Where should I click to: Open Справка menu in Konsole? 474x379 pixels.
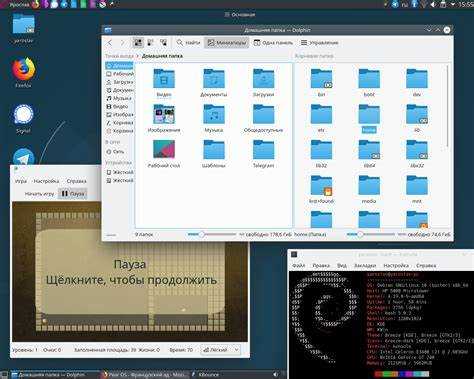(x=426, y=265)
